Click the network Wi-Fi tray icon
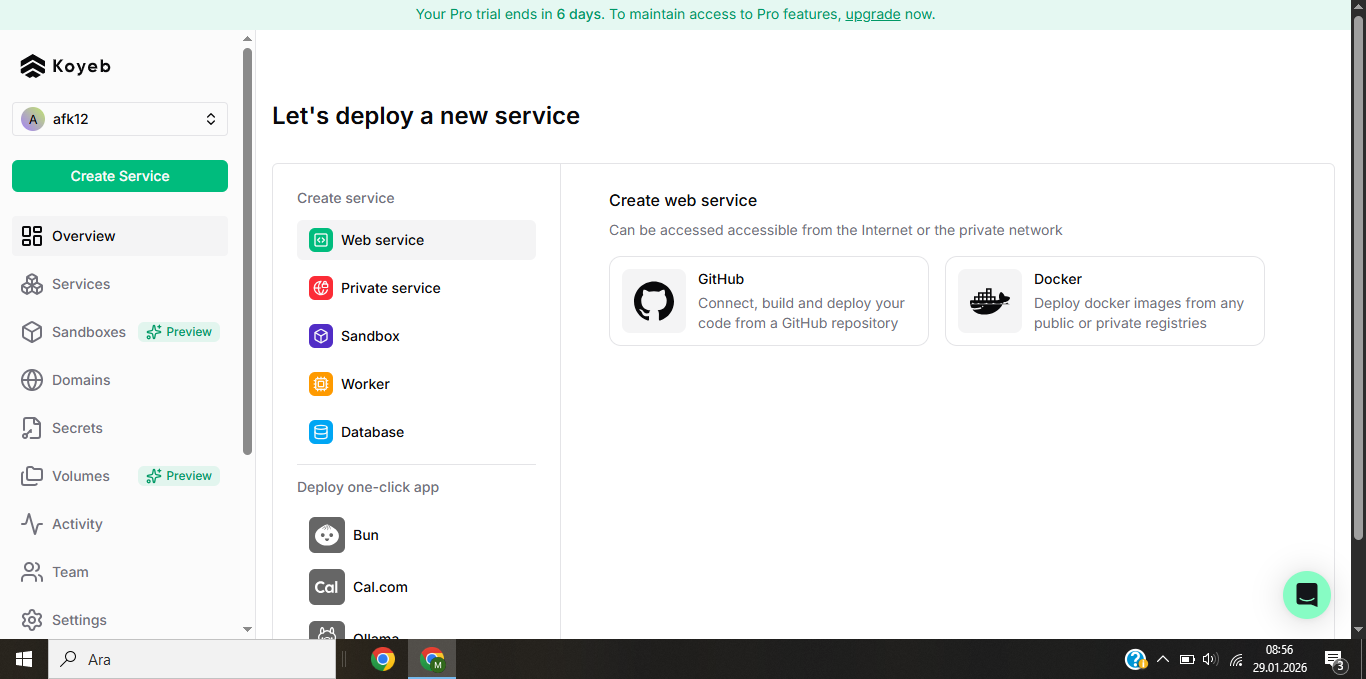 [1236, 659]
